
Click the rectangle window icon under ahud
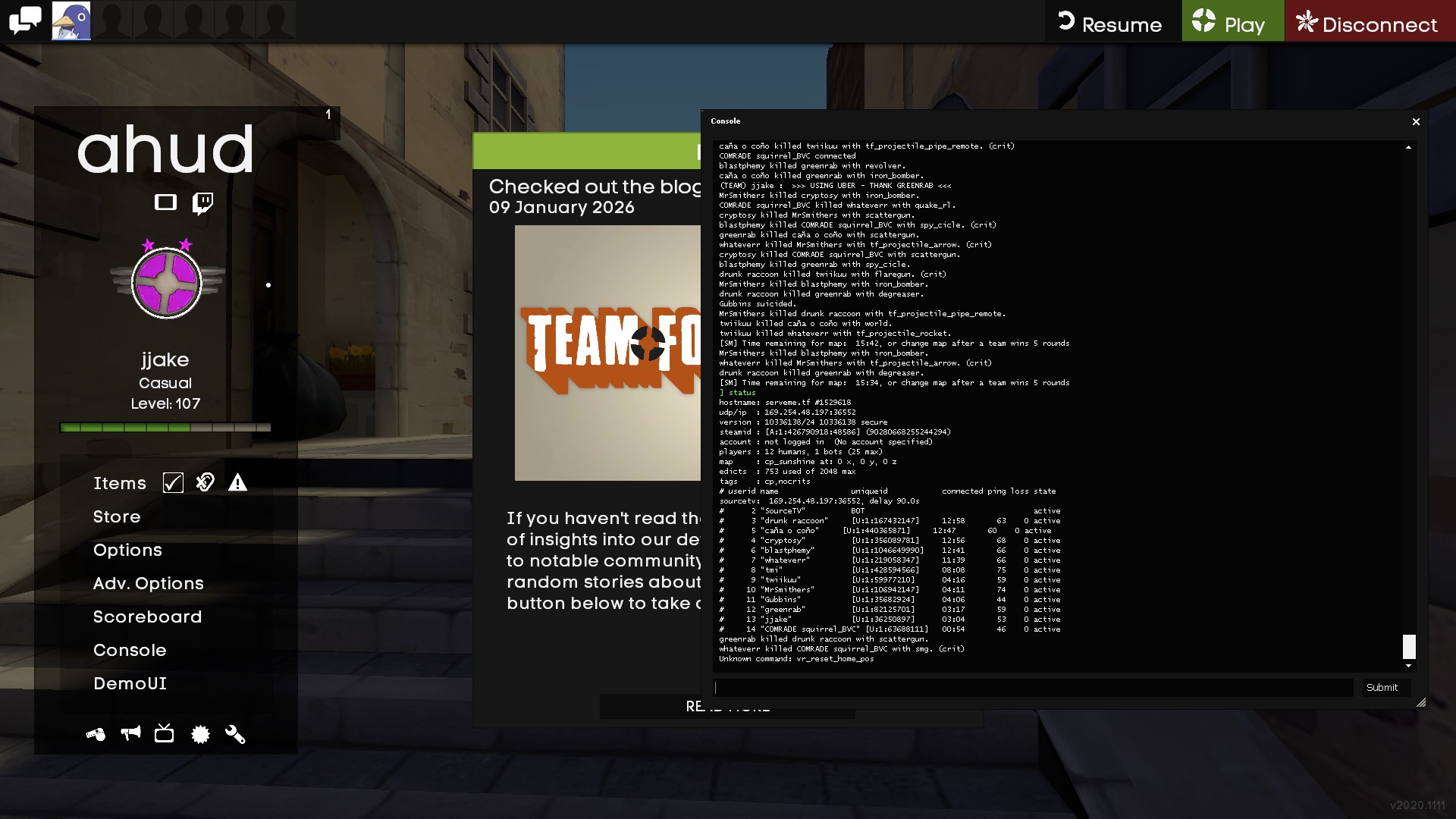pos(165,202)
